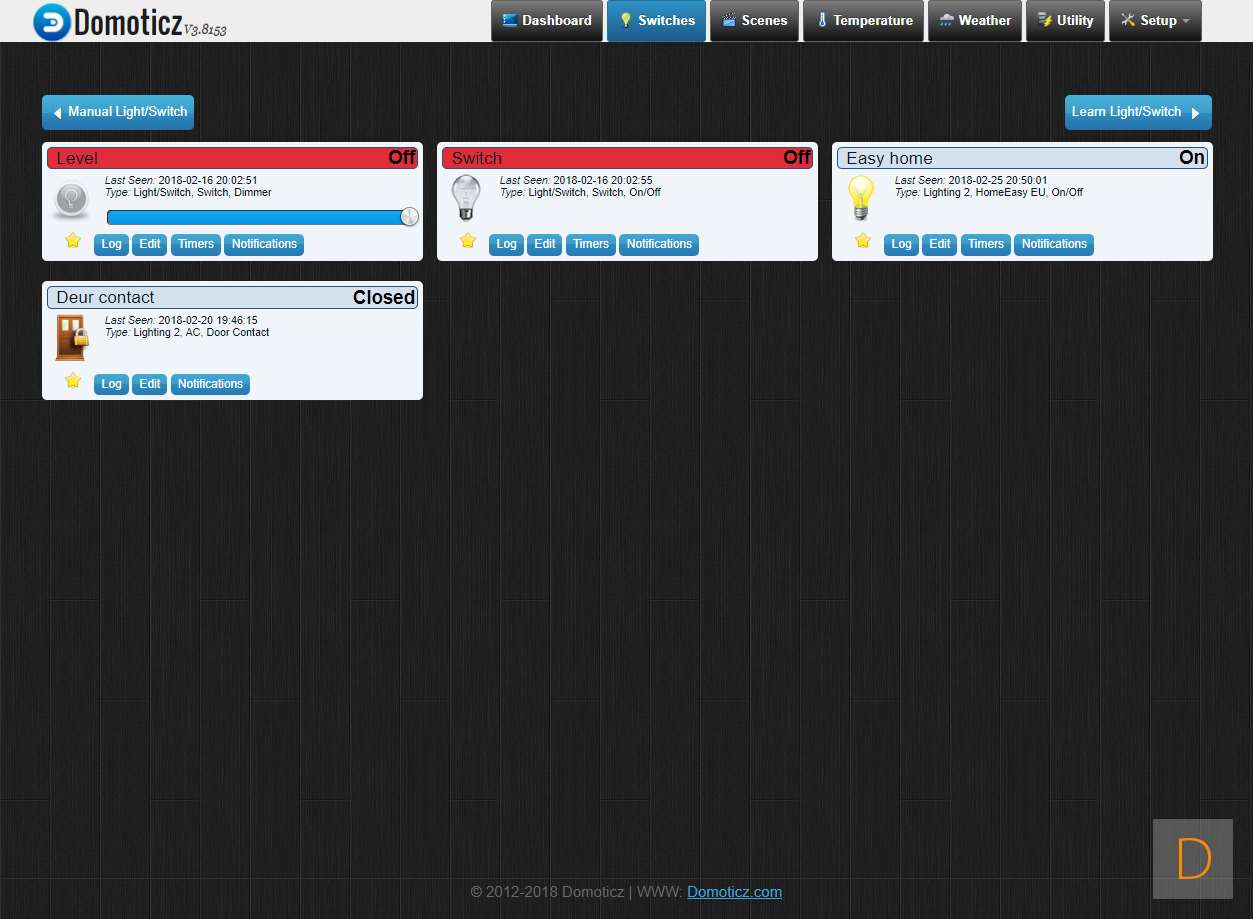
Task: Toggle the Deur contact favorite star
Action: (x=73, y=381)
